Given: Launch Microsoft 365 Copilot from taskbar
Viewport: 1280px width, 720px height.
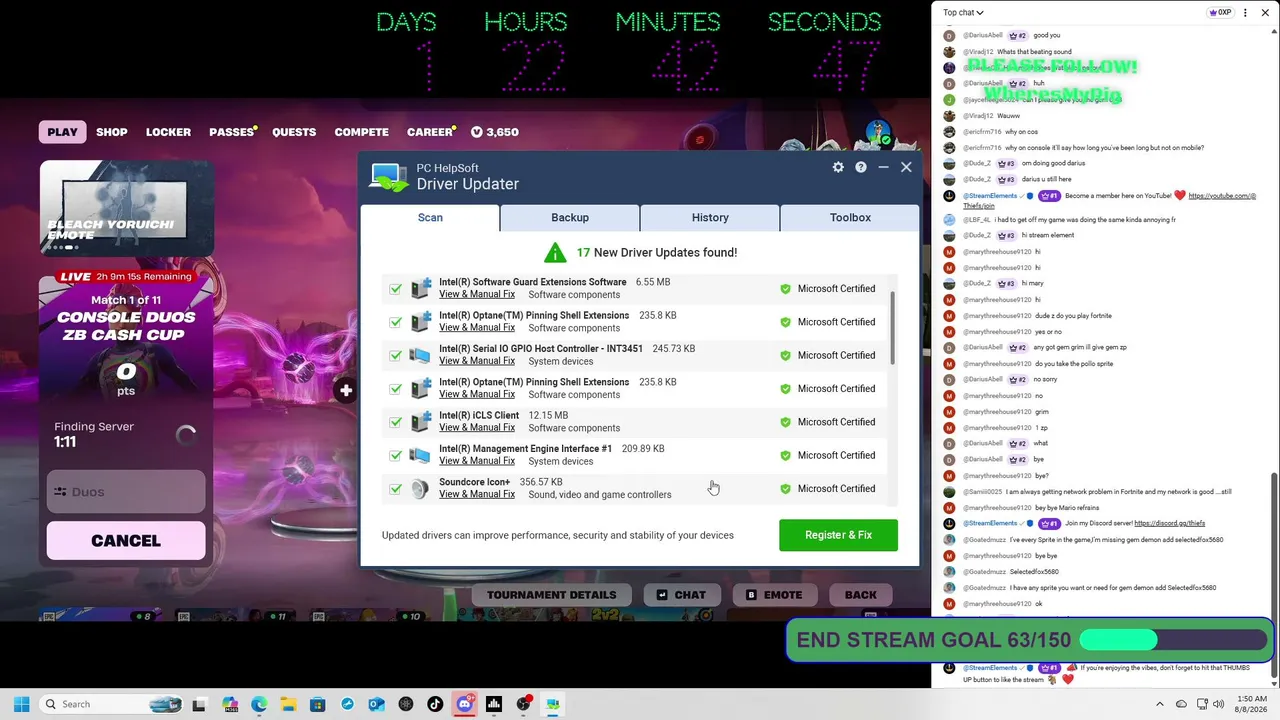Looking at the screenshot, I should 230,704.
